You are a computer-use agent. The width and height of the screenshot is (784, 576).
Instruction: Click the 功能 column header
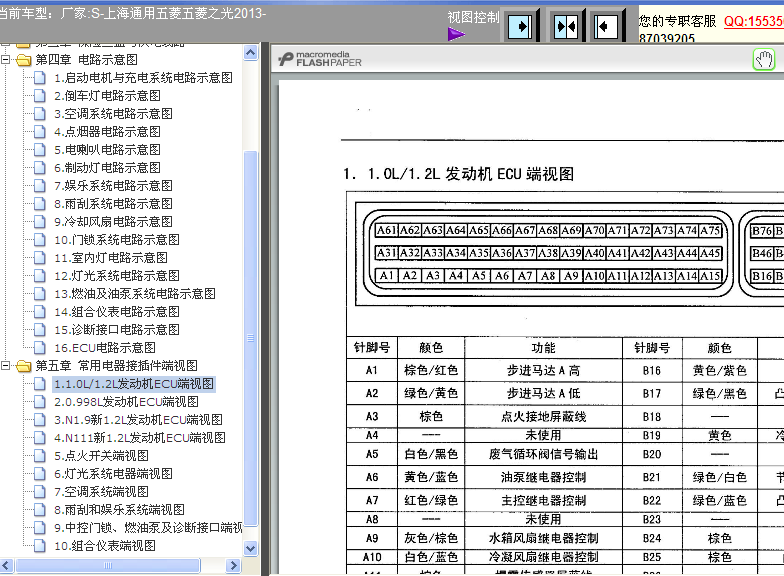click(x=544, y=348)
